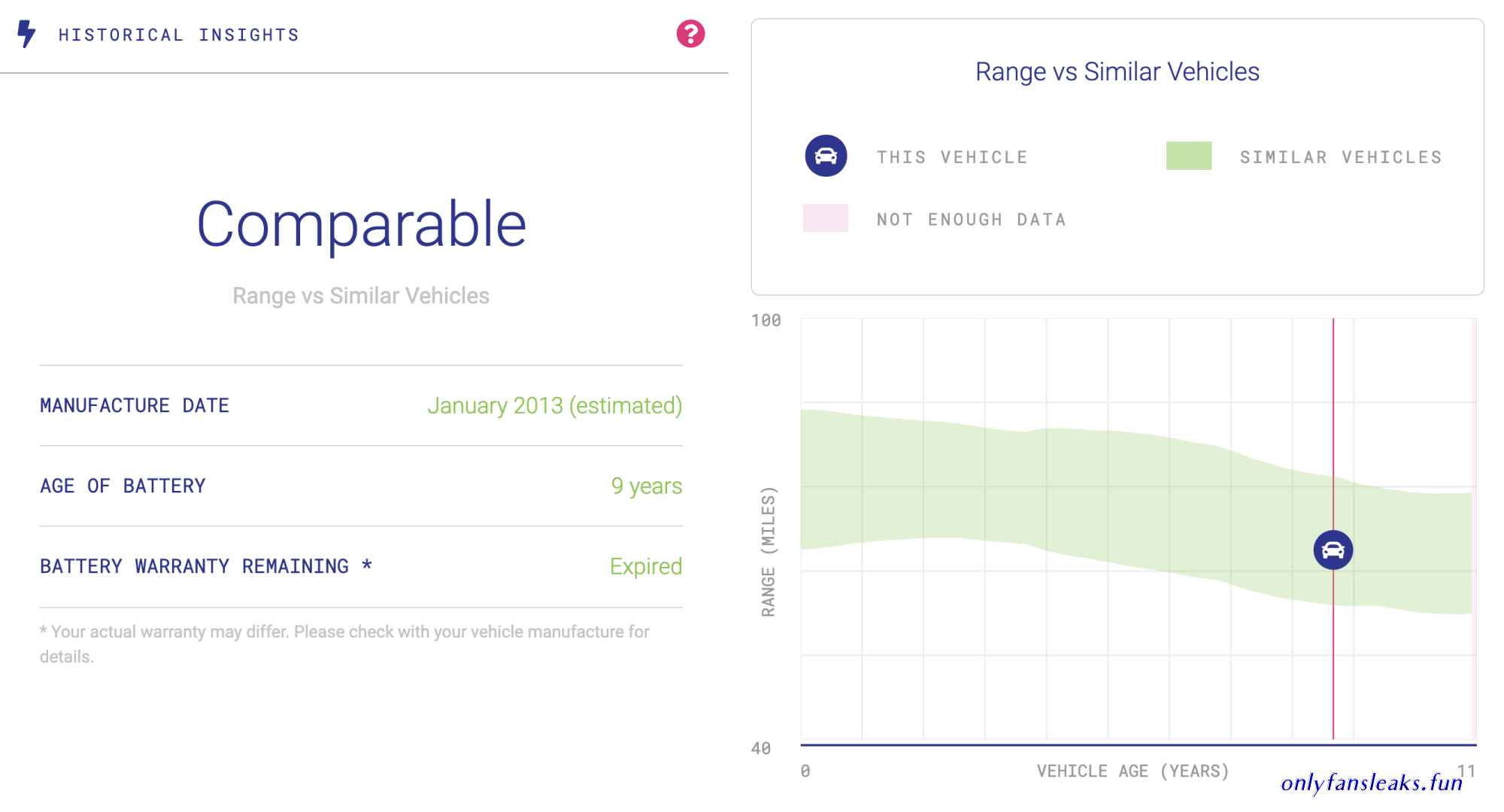Click the Range vs Similar Vehicles chart title
1504x812 pixels.
click(x=1117, y=71)
